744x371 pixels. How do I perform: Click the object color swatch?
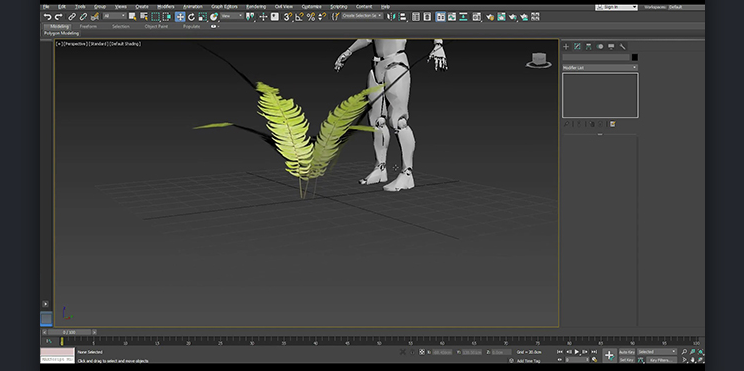(x=635, y=57)
